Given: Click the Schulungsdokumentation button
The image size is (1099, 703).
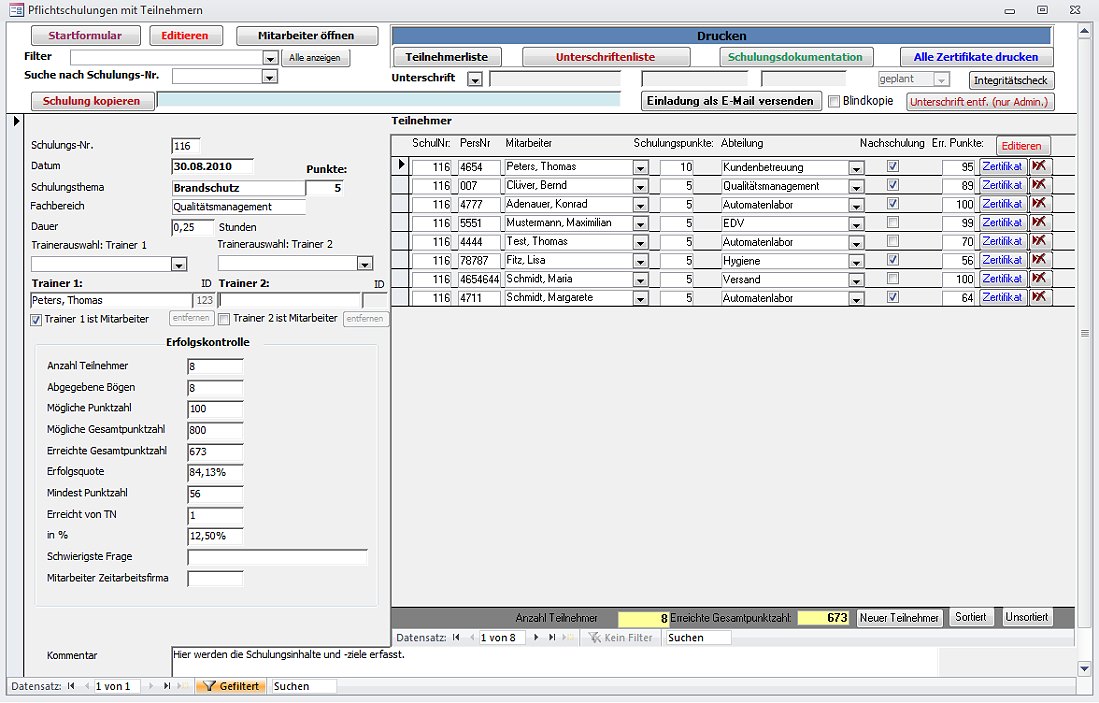Looking at the screenshot, I should 795,57.
